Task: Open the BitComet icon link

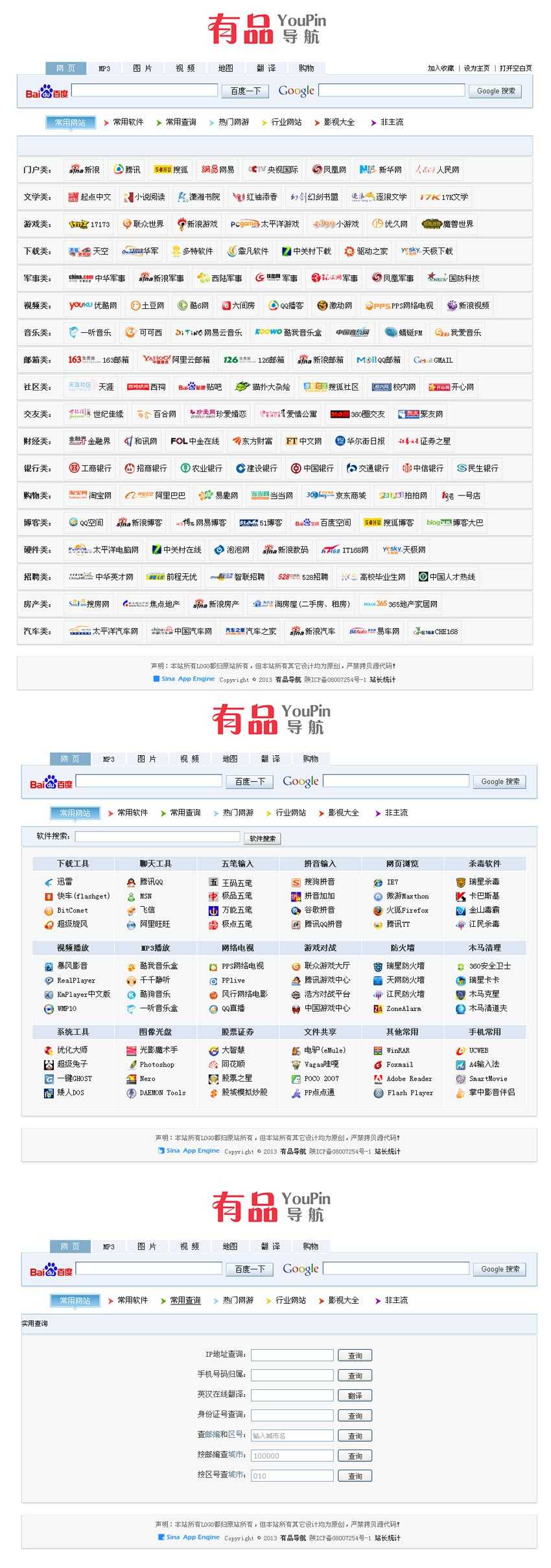Action: pyautogui.click(x=49, y=911)
